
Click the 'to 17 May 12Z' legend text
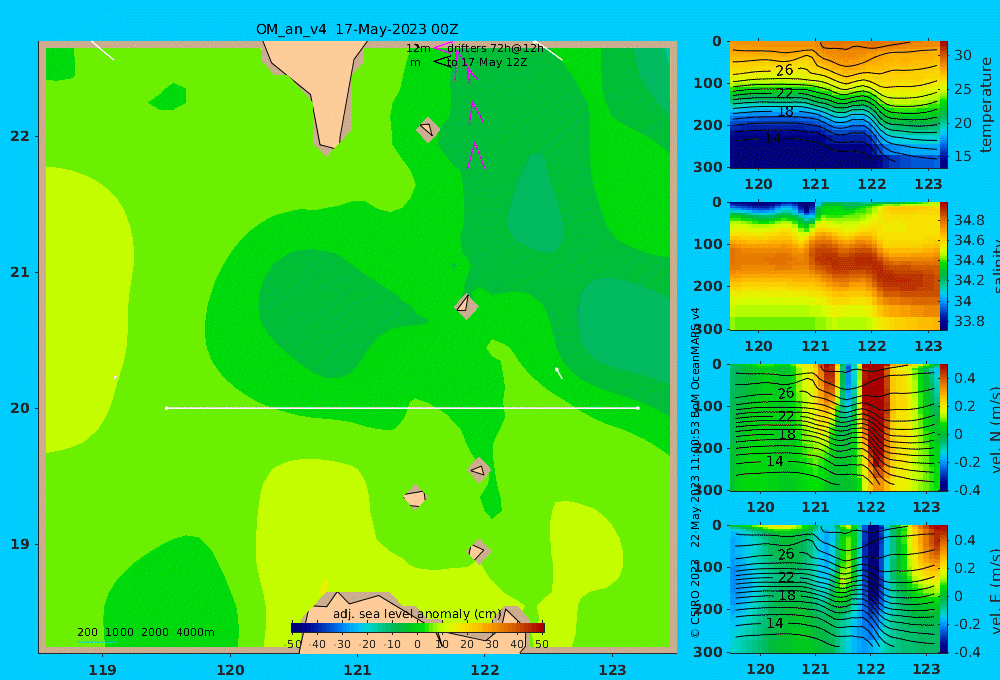(x=487, y=63)
